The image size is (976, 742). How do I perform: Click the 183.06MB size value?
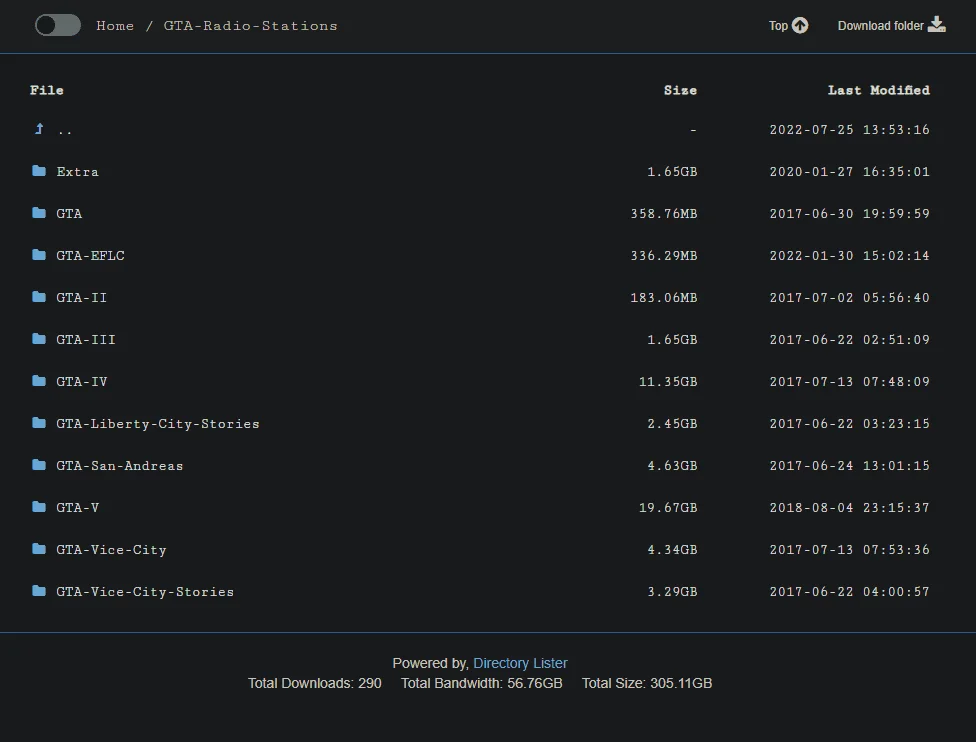point(664,298)
